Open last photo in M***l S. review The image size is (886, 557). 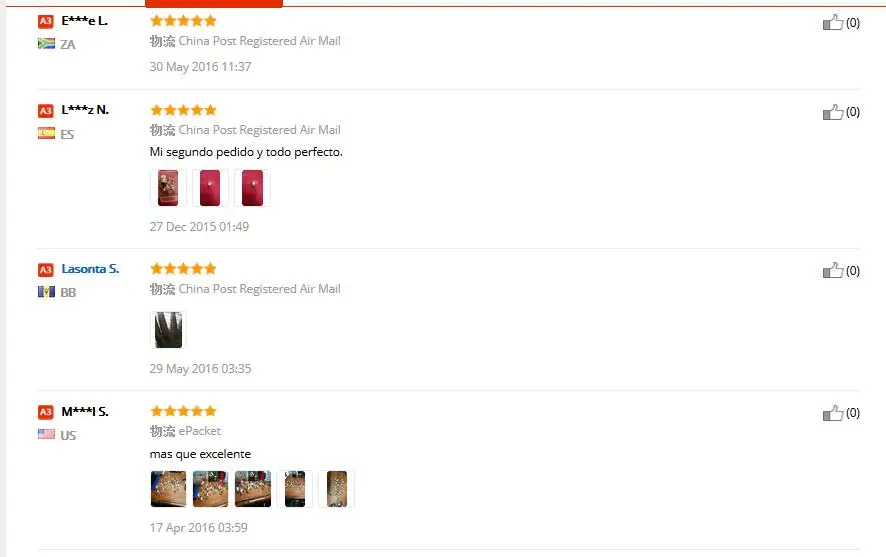tap(336, 489)
